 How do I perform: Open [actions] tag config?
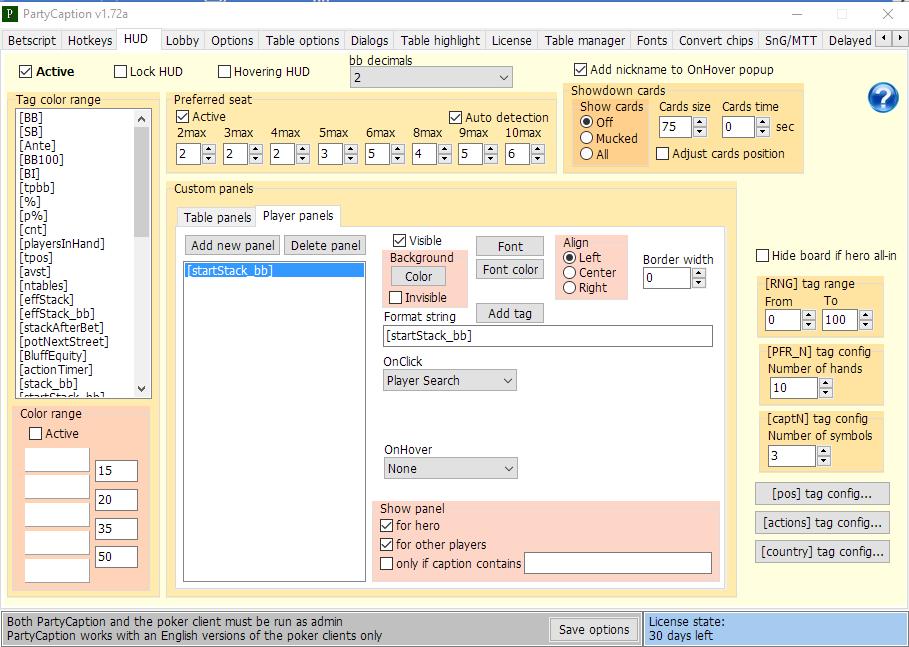pos(822,522)
